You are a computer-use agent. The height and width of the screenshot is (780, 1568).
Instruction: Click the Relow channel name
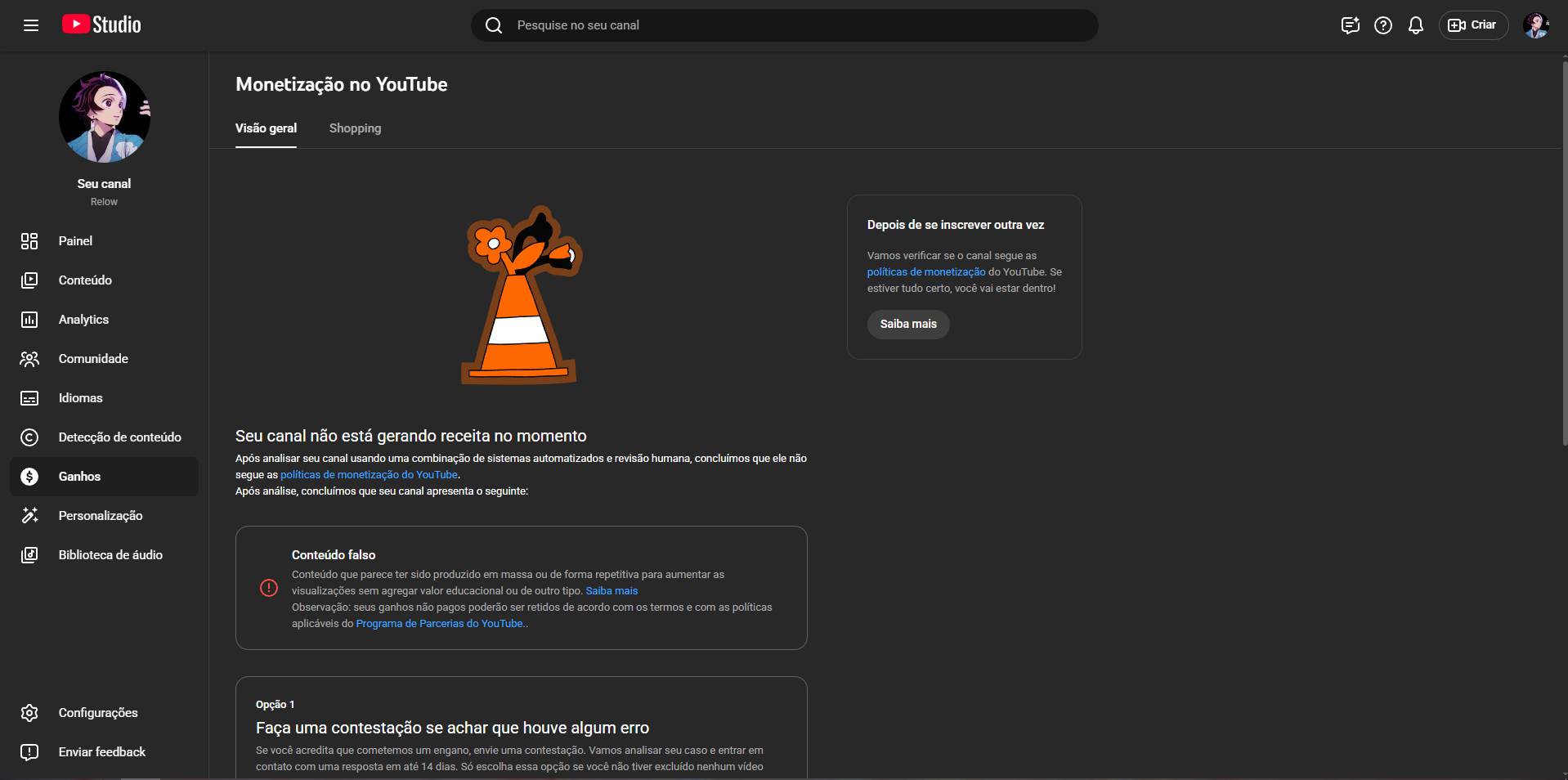(104, 202)
